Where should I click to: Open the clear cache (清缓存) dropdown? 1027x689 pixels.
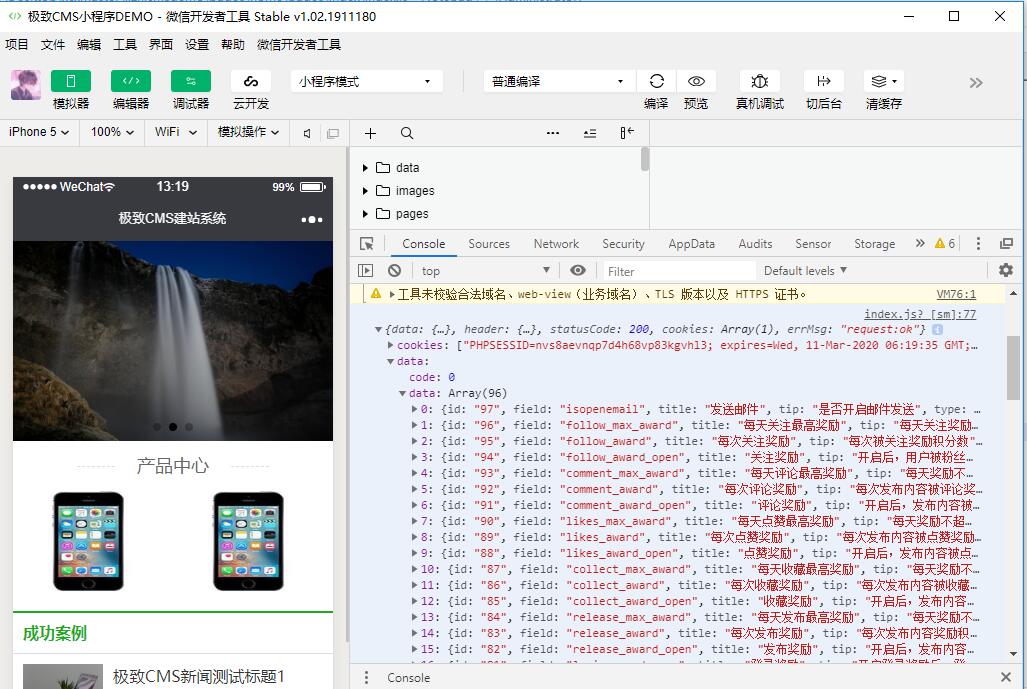[x=884, y=81]
